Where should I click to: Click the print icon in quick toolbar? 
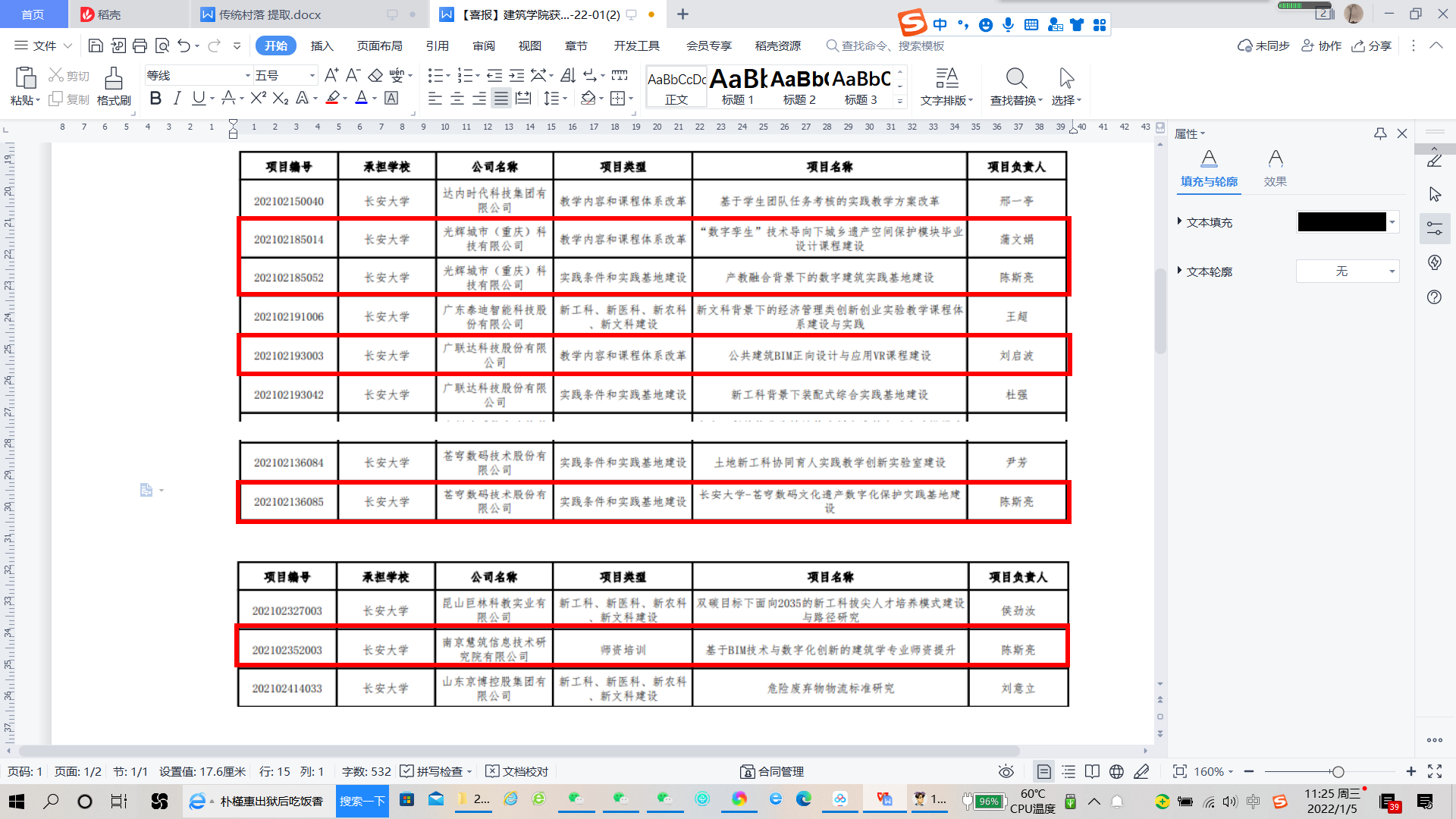(140, 45)
